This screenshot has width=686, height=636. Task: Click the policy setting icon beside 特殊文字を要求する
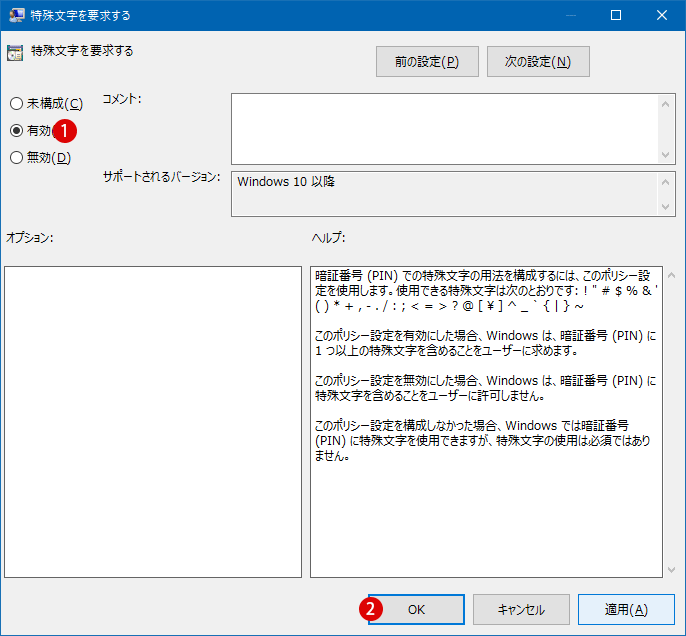[15, 53]
